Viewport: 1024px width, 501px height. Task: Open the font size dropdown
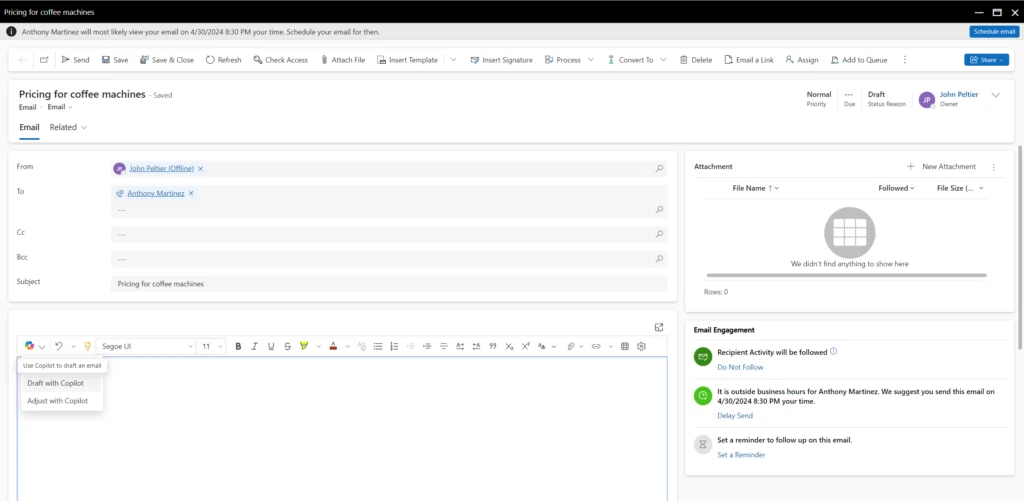(212, 346)
